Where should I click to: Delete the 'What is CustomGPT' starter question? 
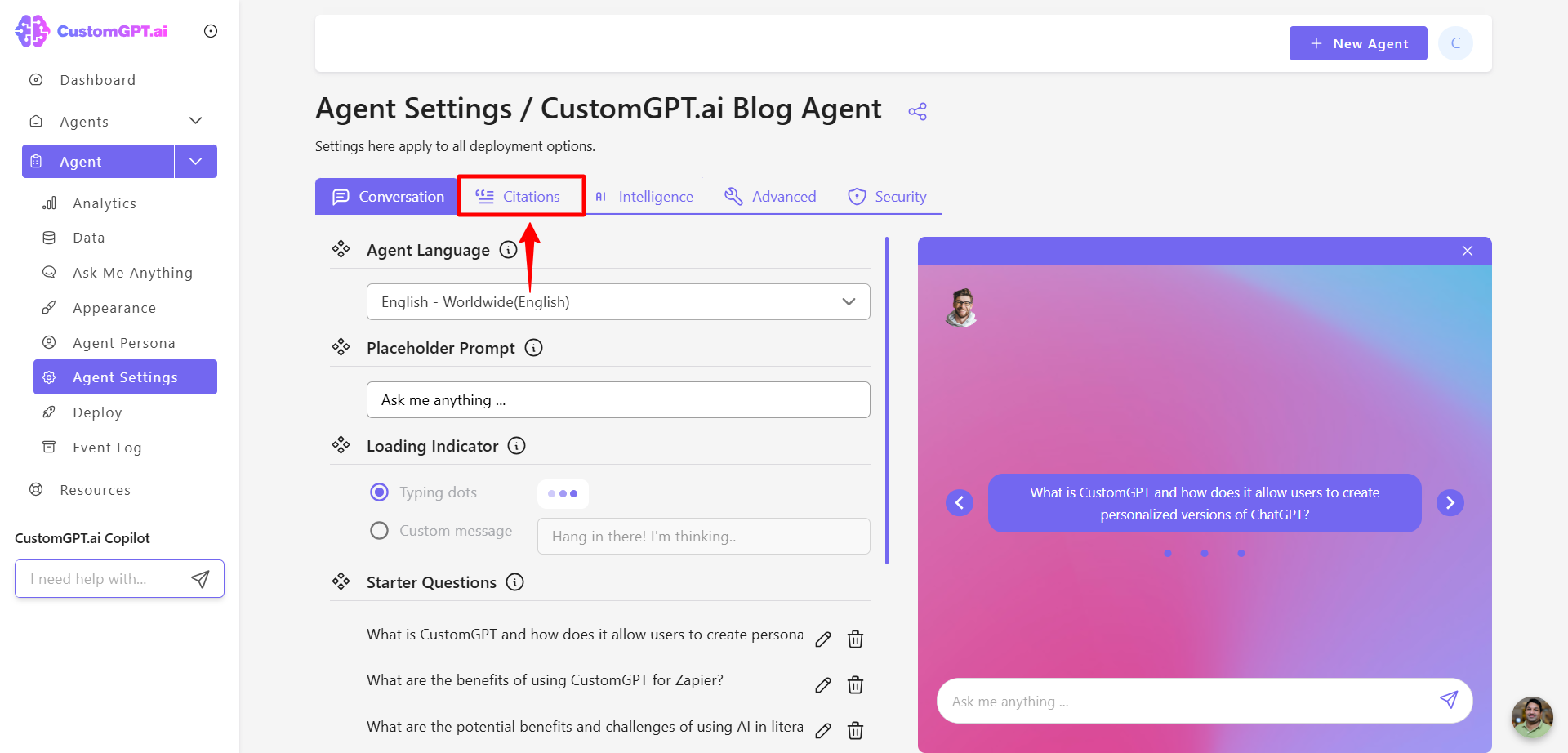click(x=855, y=639)
